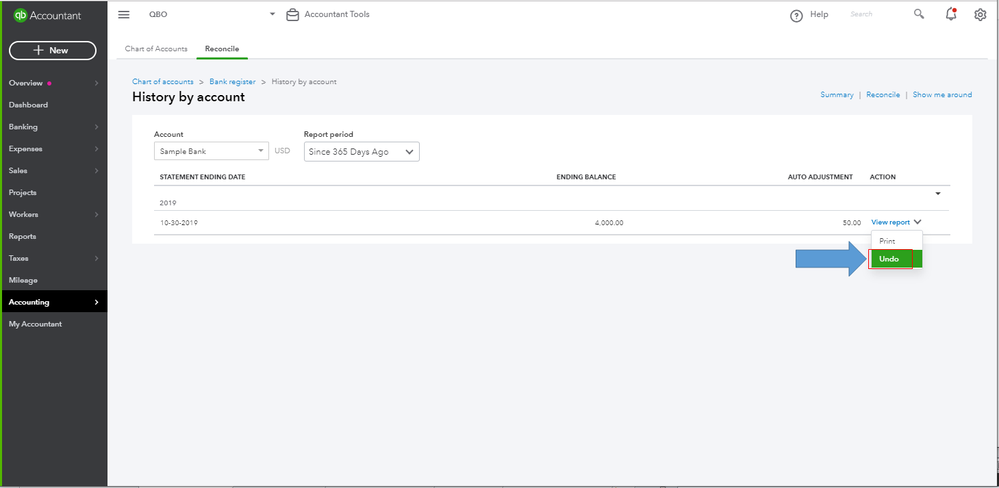Open Banking in the left sidebar
999x488 pixels.
(x=24, y=127)
